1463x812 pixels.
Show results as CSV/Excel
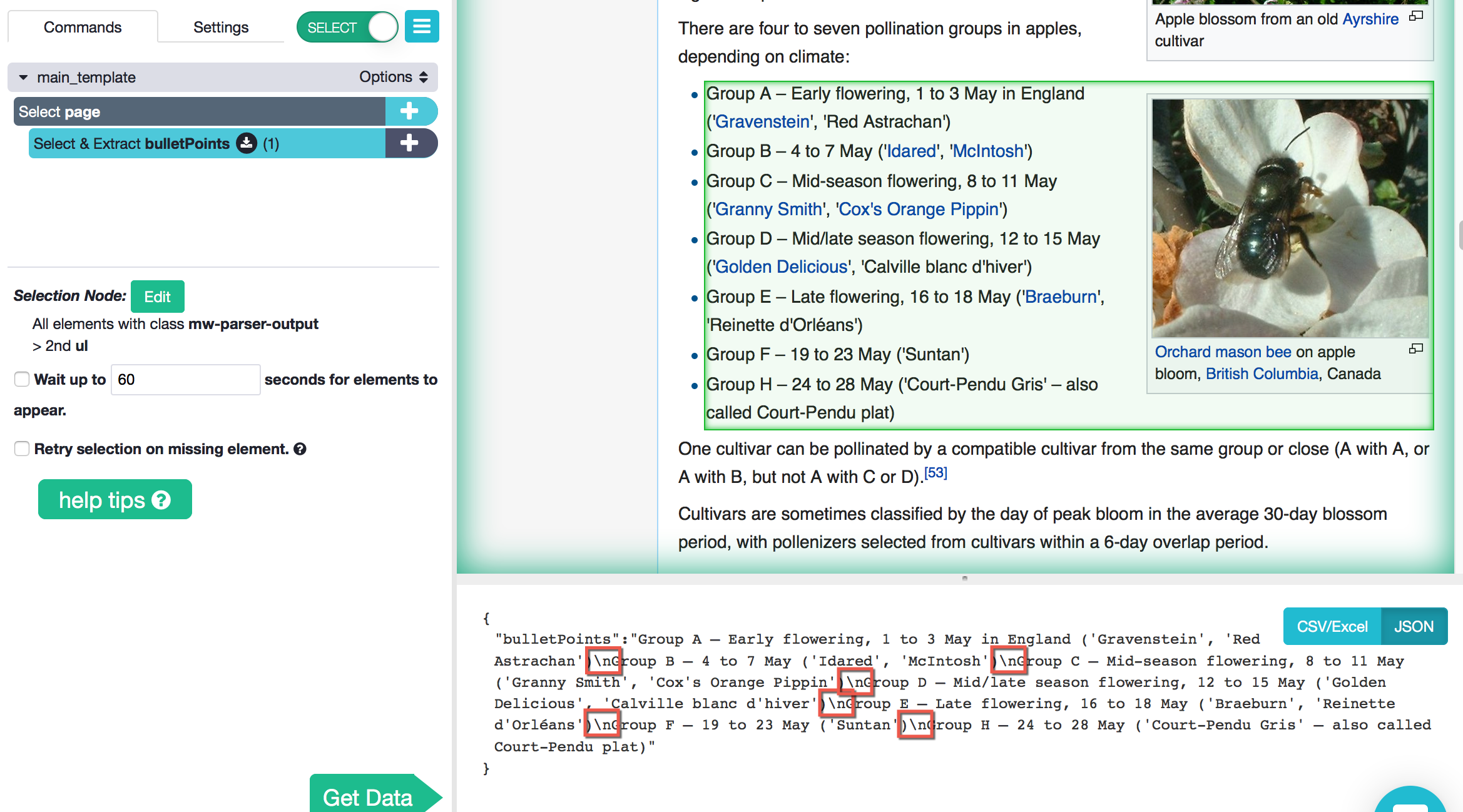tap(1332, 626)
